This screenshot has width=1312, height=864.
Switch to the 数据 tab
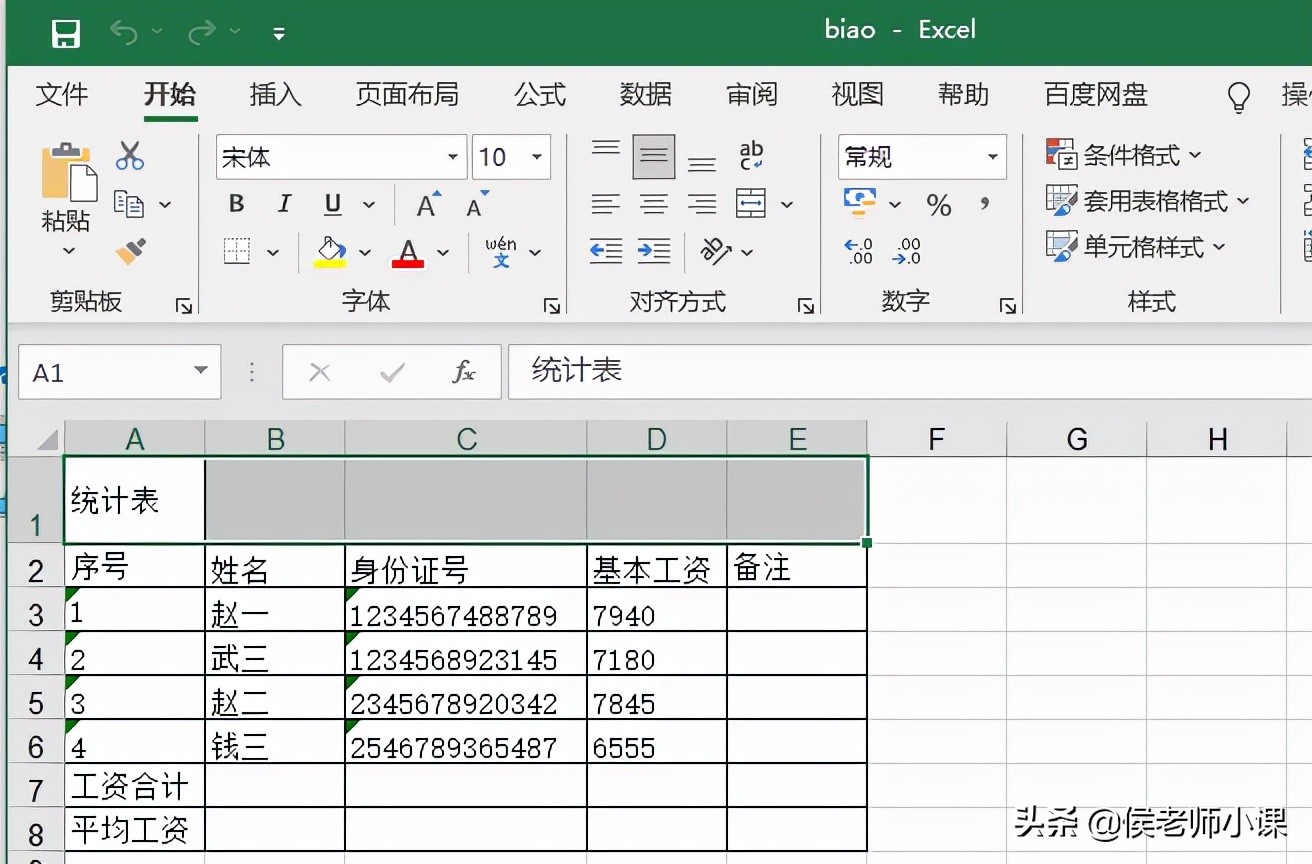pos(646,95)
